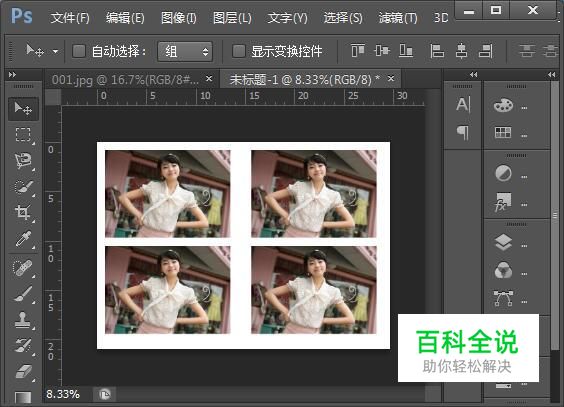Enable the 自动选择 checkbox
Viewport: 564px width, 407px height.
[79, 51]
